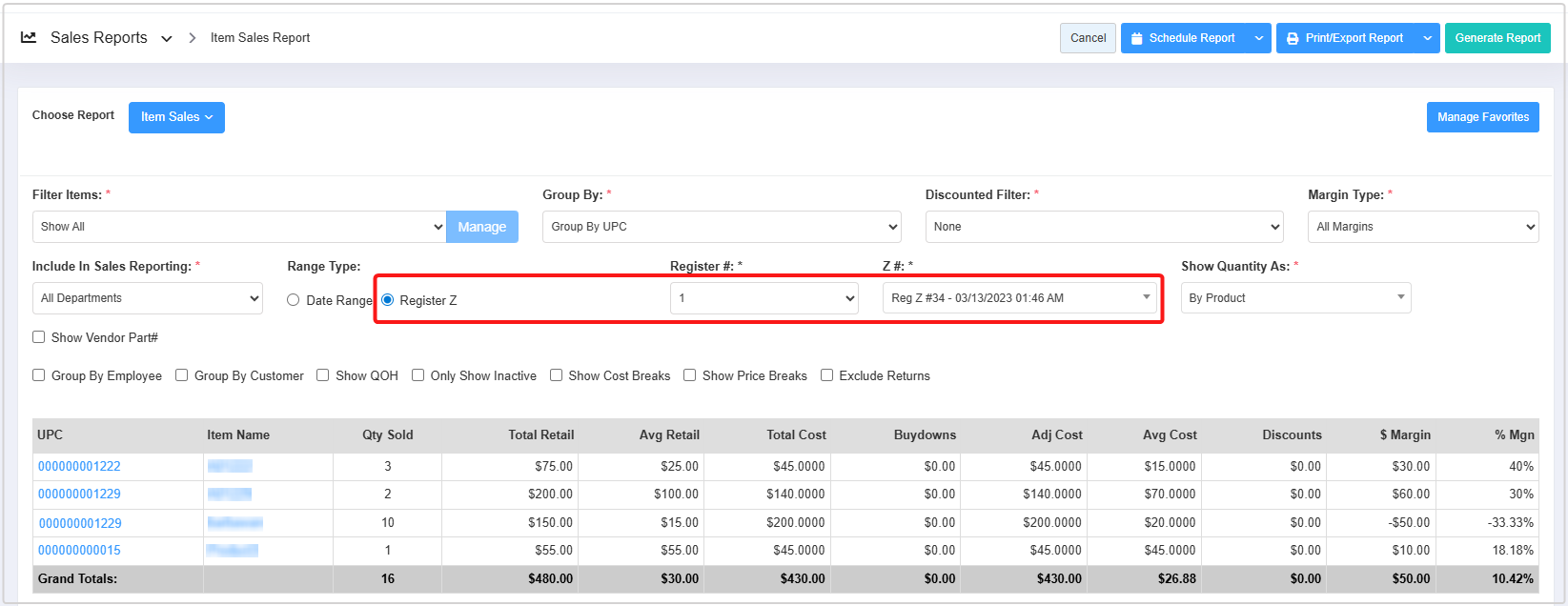Screen dimensions: 1568x606
Task: Click the breadcrumb separator arrow icon
Action: 192,38
